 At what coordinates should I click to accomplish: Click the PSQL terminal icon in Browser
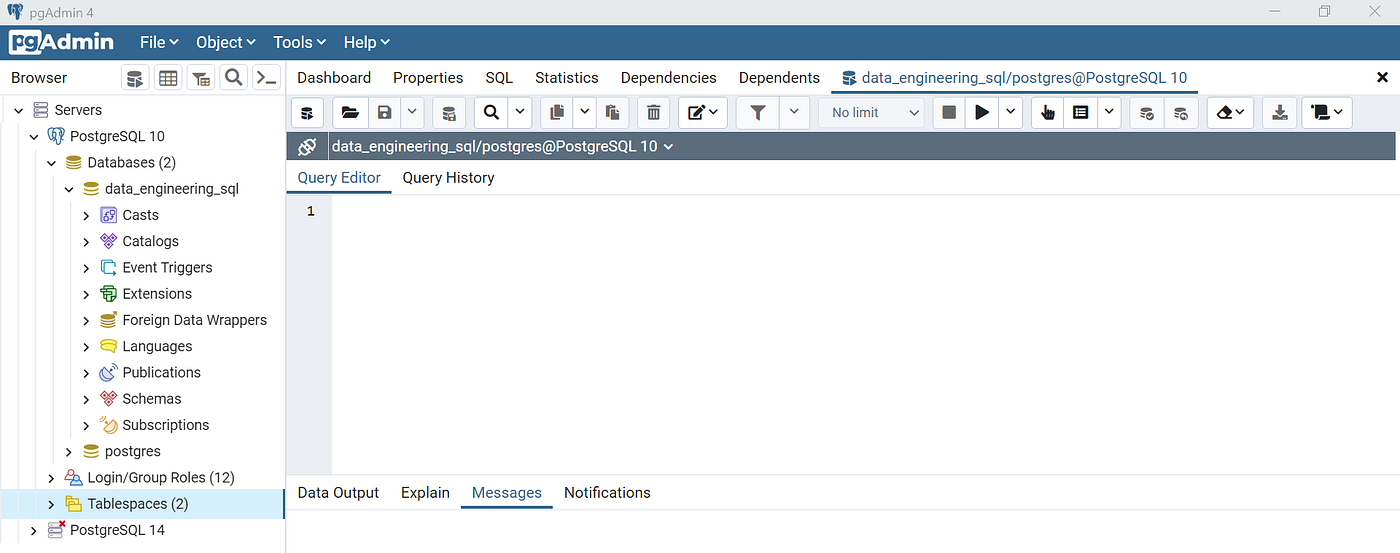(266, 78)
